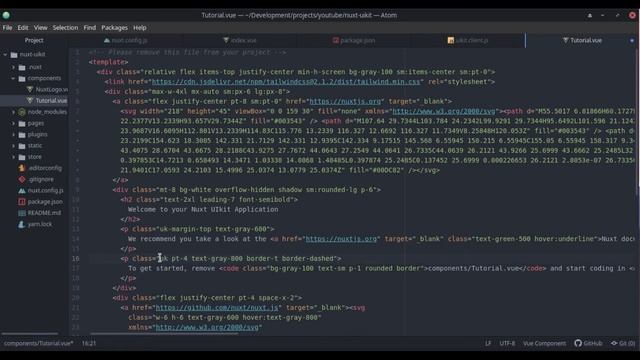
Task: Click the plugins folder icon
Action: 22,134
